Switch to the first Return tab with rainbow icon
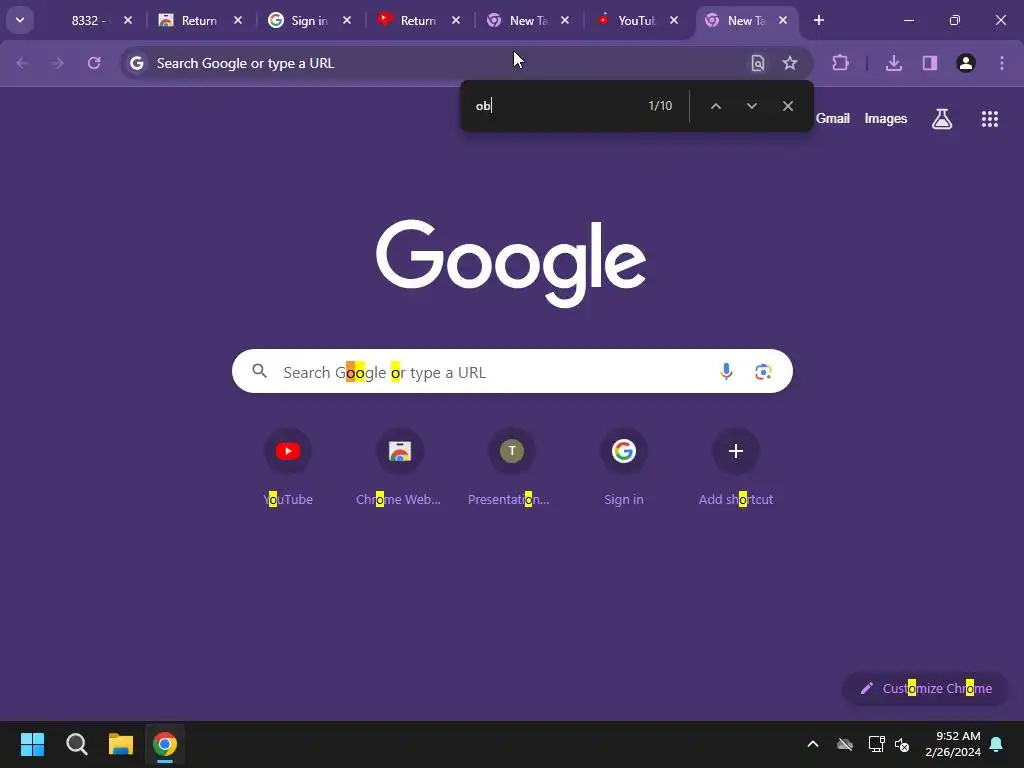The height and width of the screenshot is (768, 1024). (x=199, y=20)
